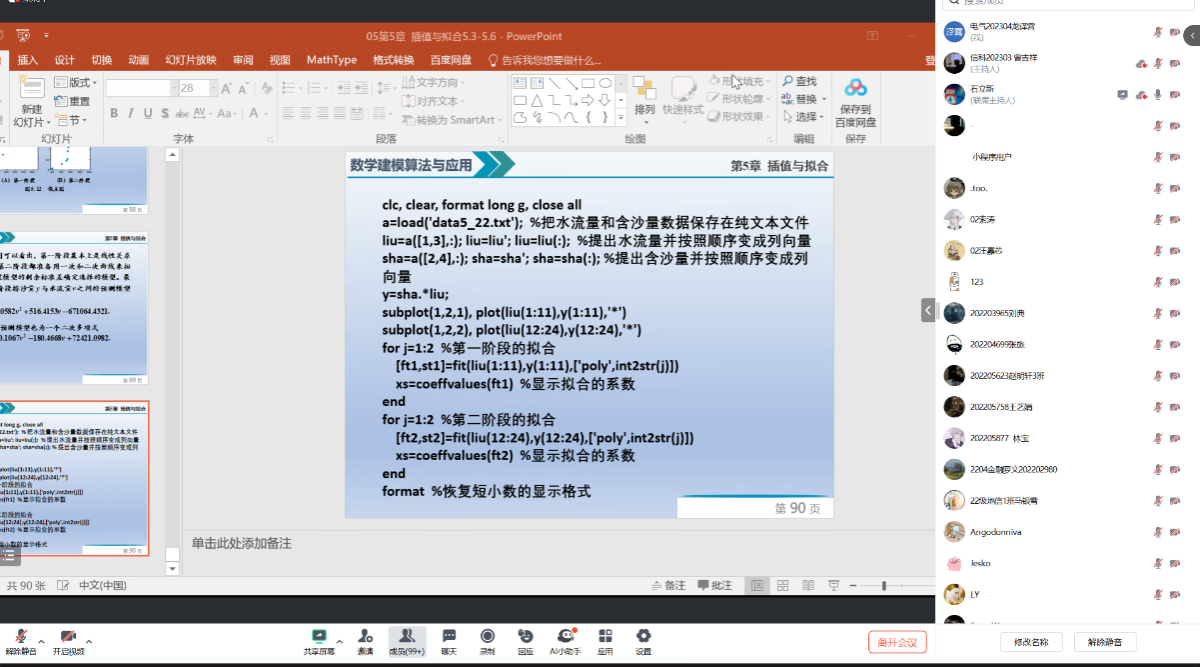
Task: Switch to Normal view in status bar
Action: [x=757, y=585]
